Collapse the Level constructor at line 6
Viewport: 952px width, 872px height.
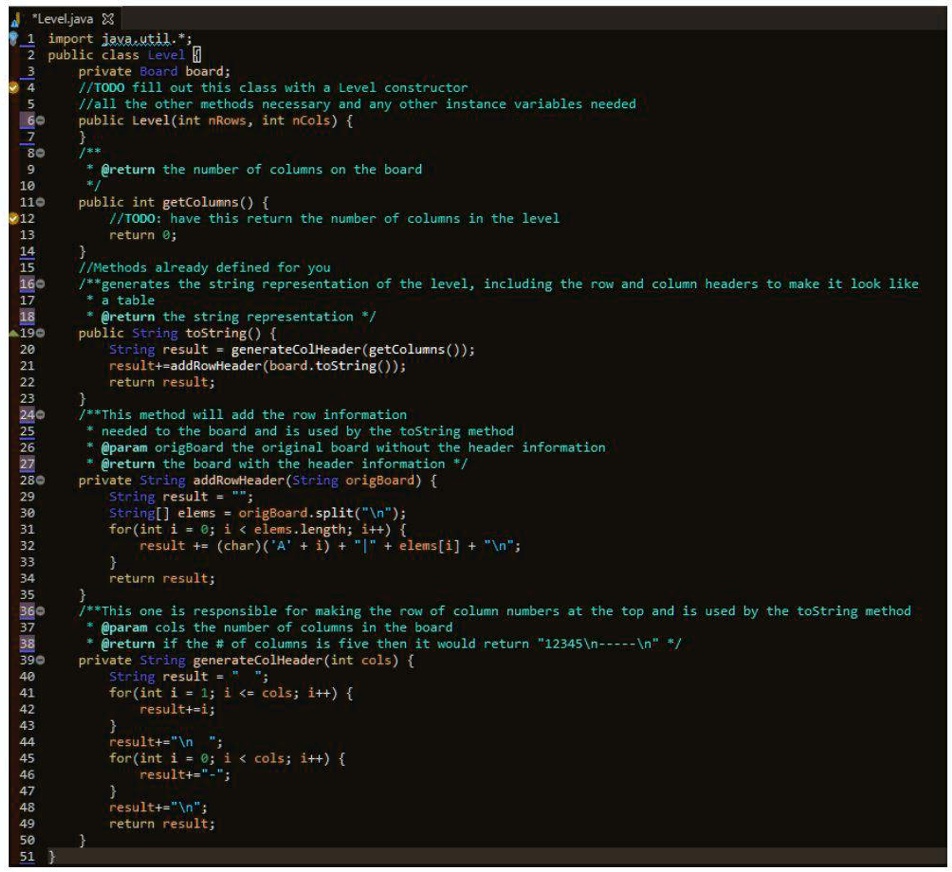click(x=40, y=120)
